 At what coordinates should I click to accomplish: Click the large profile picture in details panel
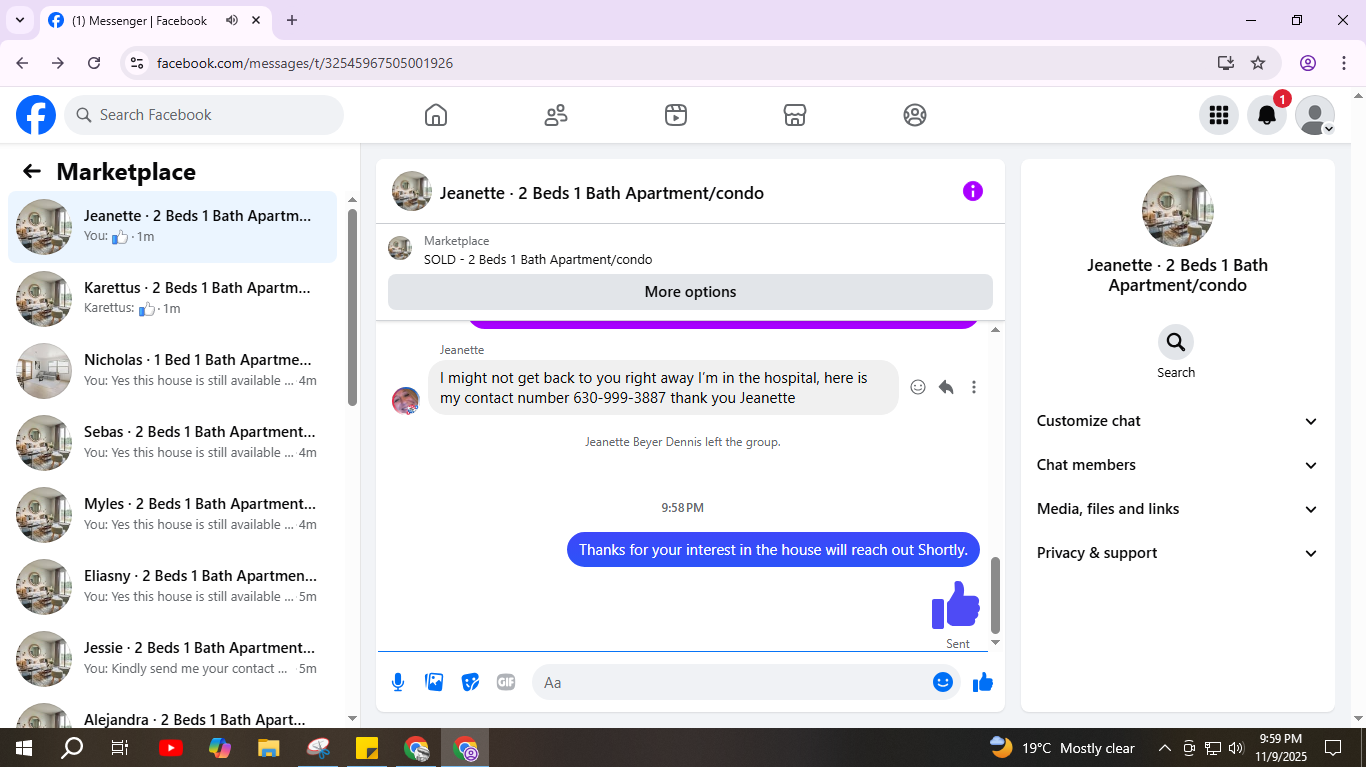pyautogui.click(x=1178, y=211)
